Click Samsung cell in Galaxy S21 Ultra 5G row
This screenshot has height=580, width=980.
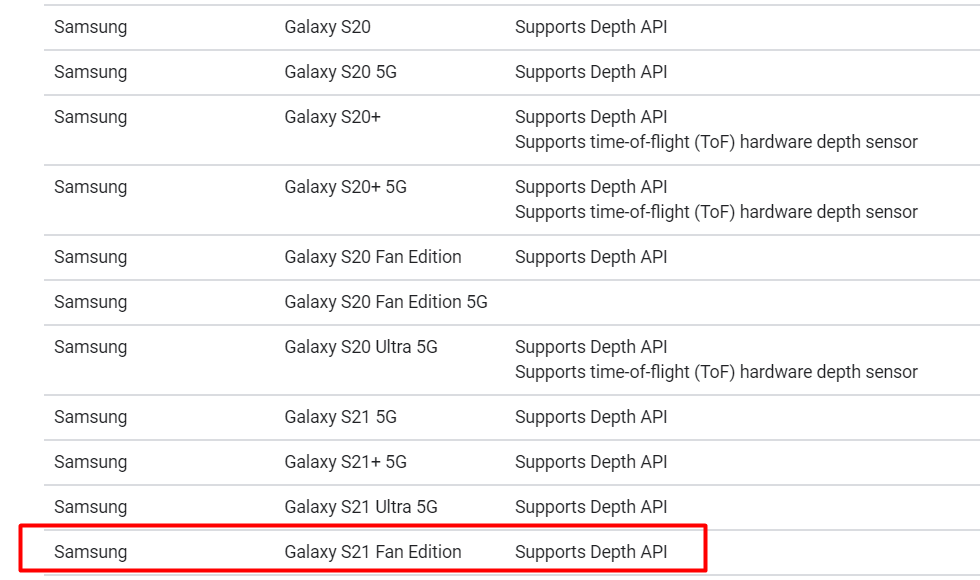pos(90,507)
